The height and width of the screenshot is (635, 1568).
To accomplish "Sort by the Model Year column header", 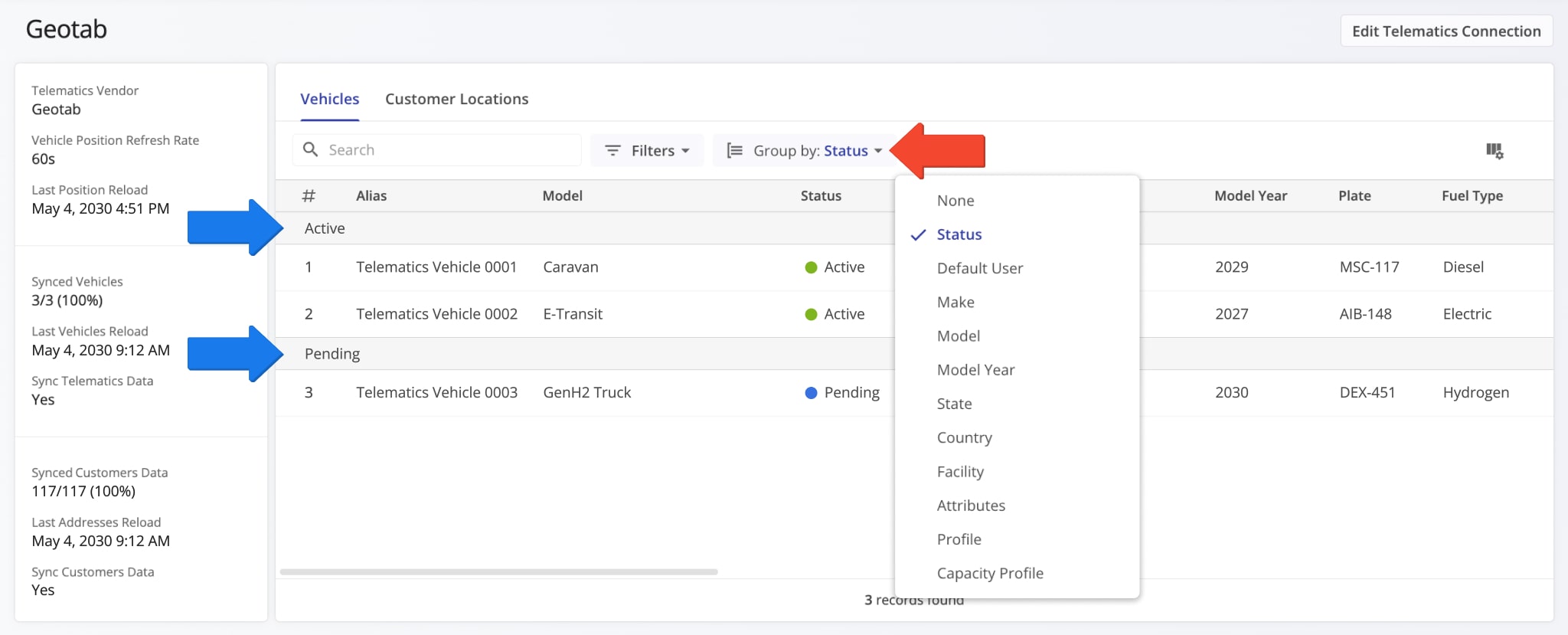I will click(x=1250, y=196).
